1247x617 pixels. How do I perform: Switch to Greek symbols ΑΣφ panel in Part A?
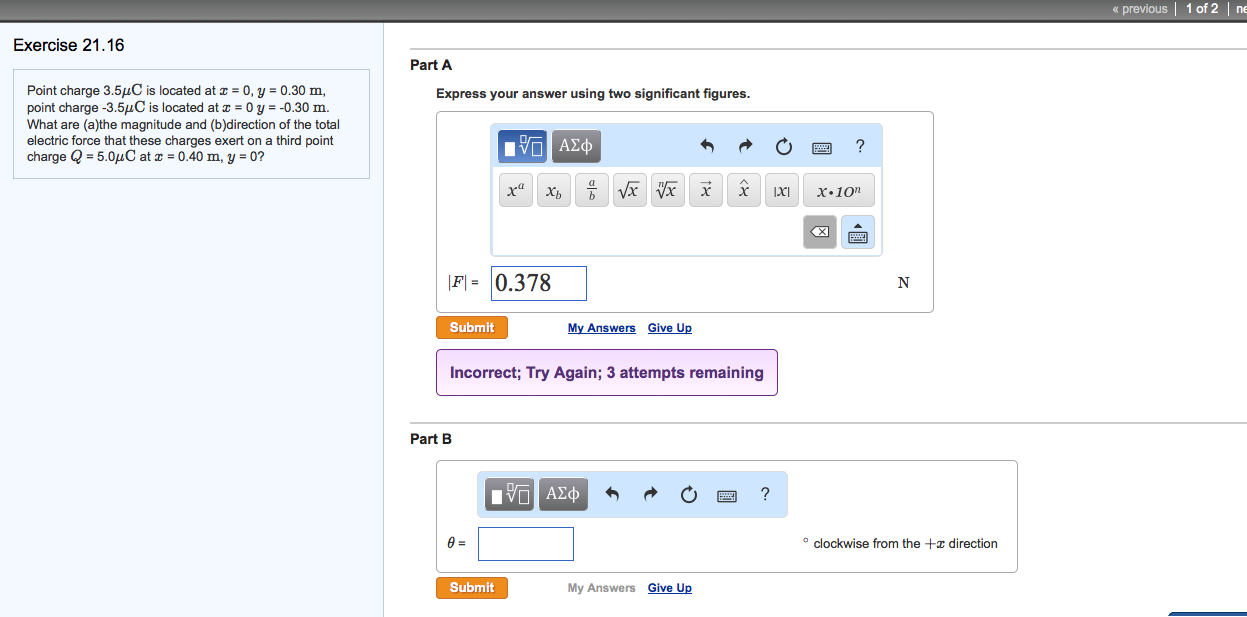pyautogui.click(x=576, y=148)
